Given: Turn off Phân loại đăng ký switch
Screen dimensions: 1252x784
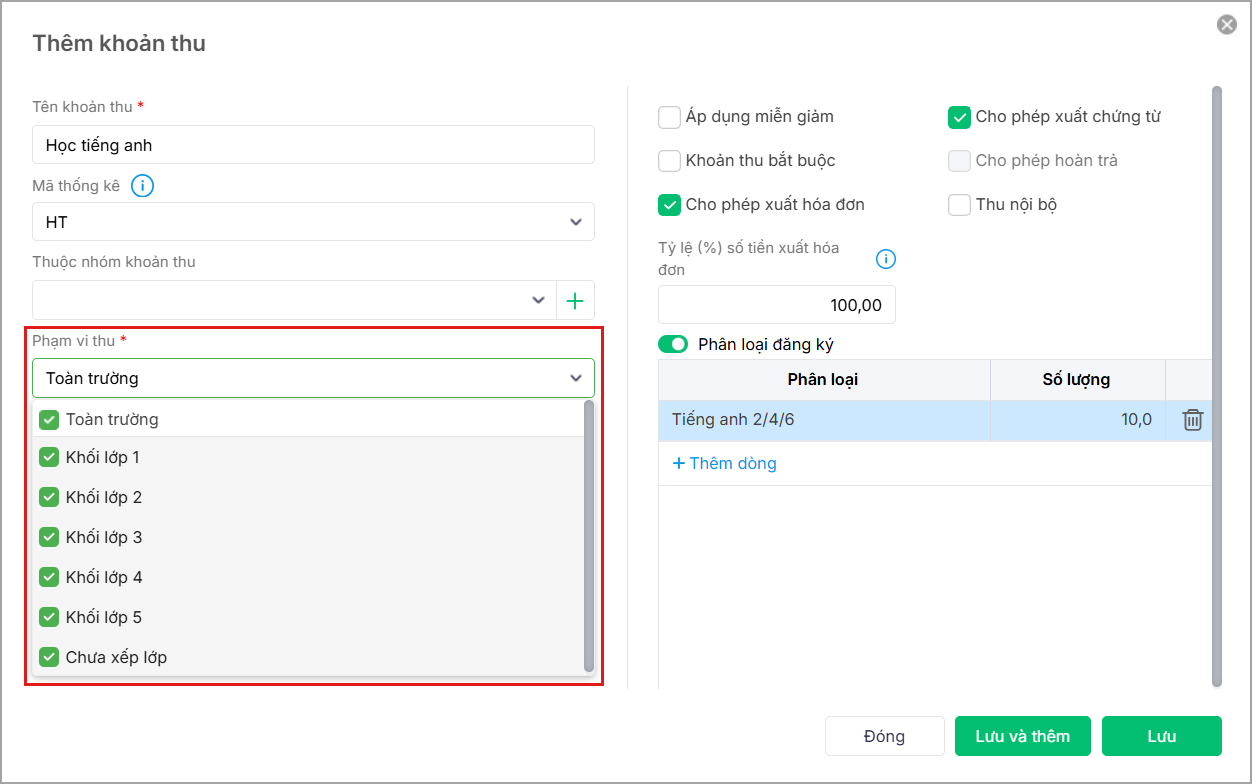Looking at the screenshot, I should click(673, 344).
